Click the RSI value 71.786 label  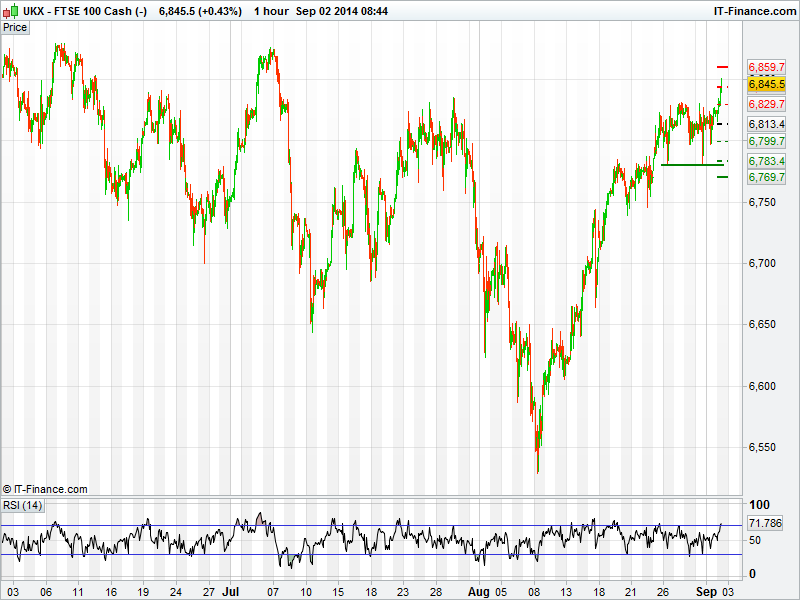click(x=765, y=523)
